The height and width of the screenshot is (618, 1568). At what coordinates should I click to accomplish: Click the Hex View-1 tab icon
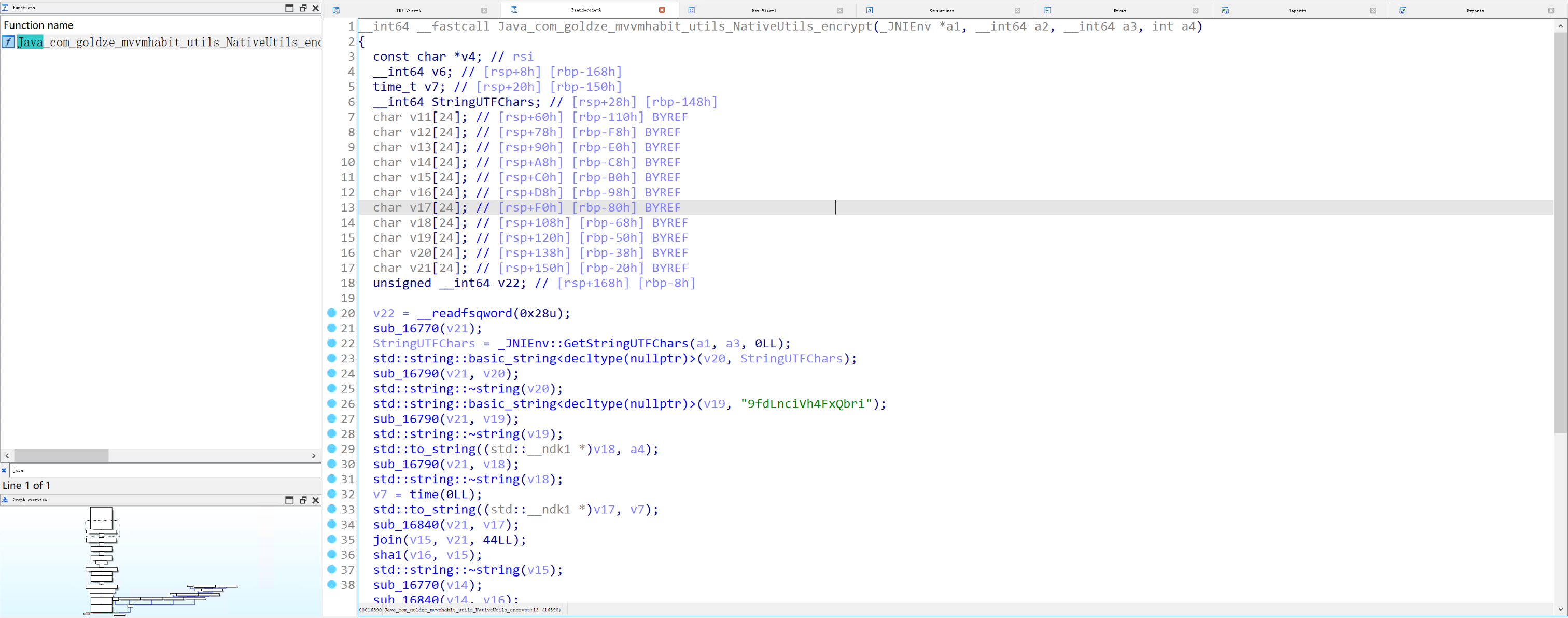click(x=692, y=10)
